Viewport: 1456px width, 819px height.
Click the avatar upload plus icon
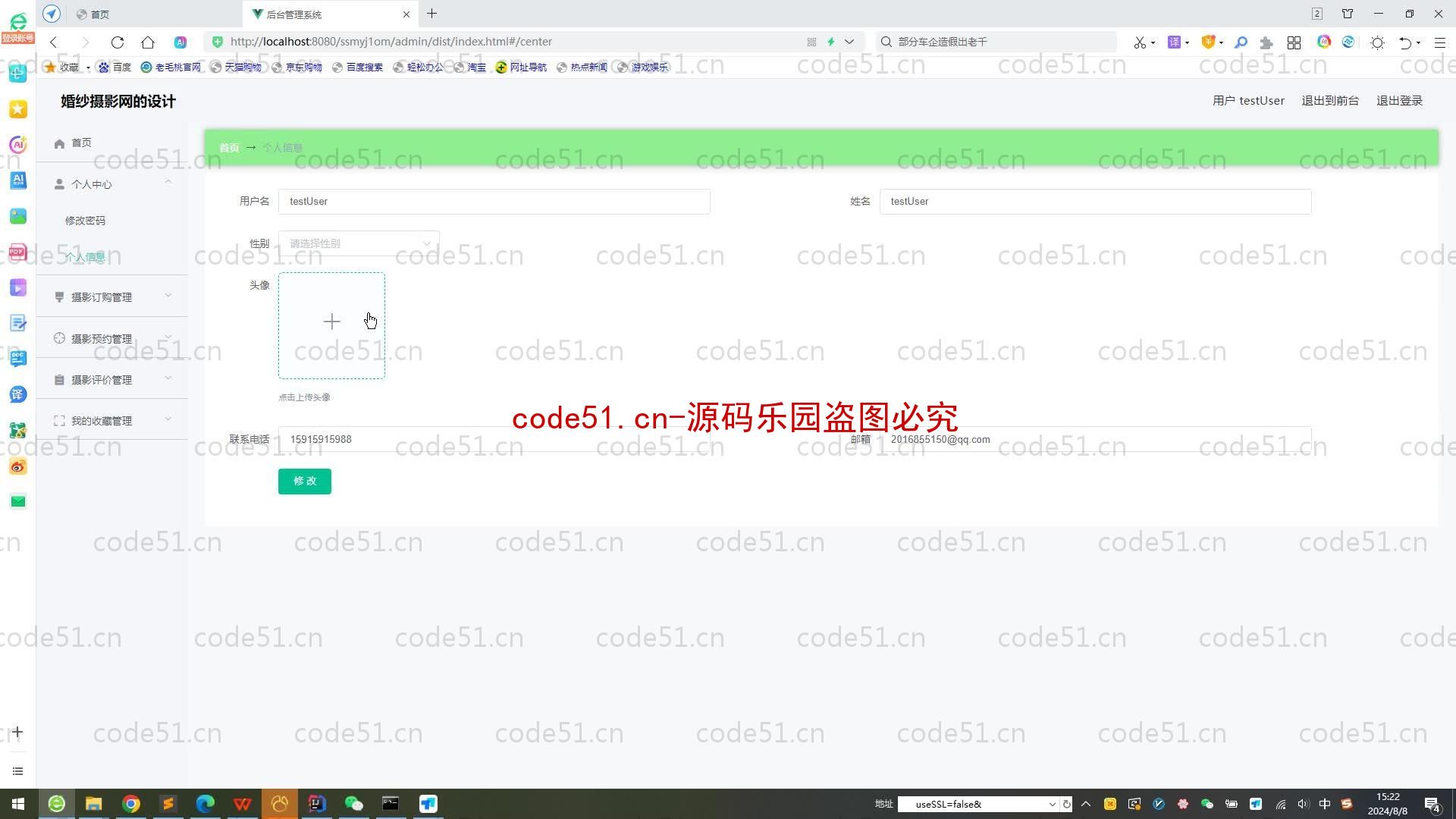click(331, 322)
